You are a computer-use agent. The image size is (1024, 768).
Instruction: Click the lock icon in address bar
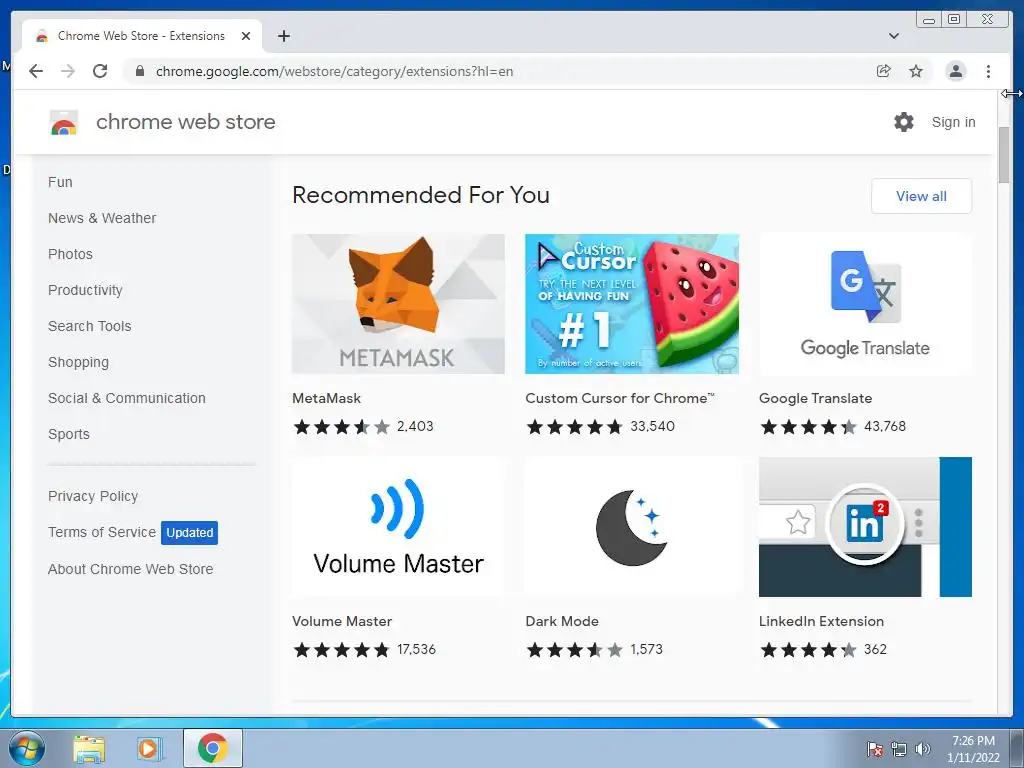pos(139,71)
